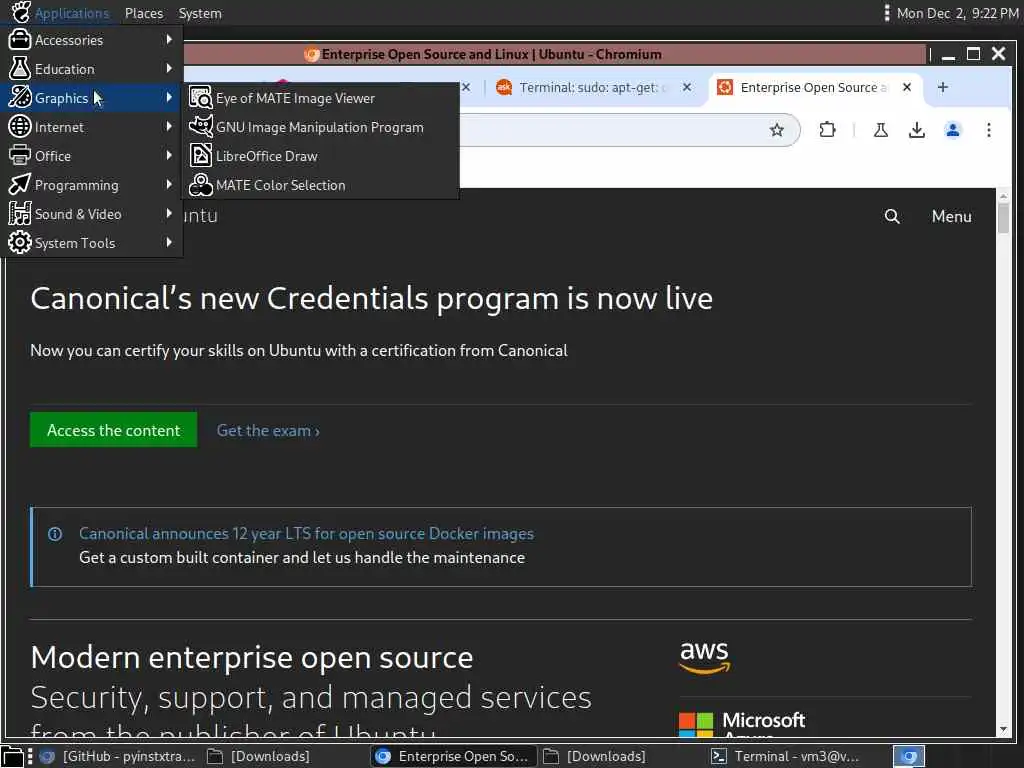Select the Graphics category icon
This screenshot has width=1024, height=768.
coord(20,97)
